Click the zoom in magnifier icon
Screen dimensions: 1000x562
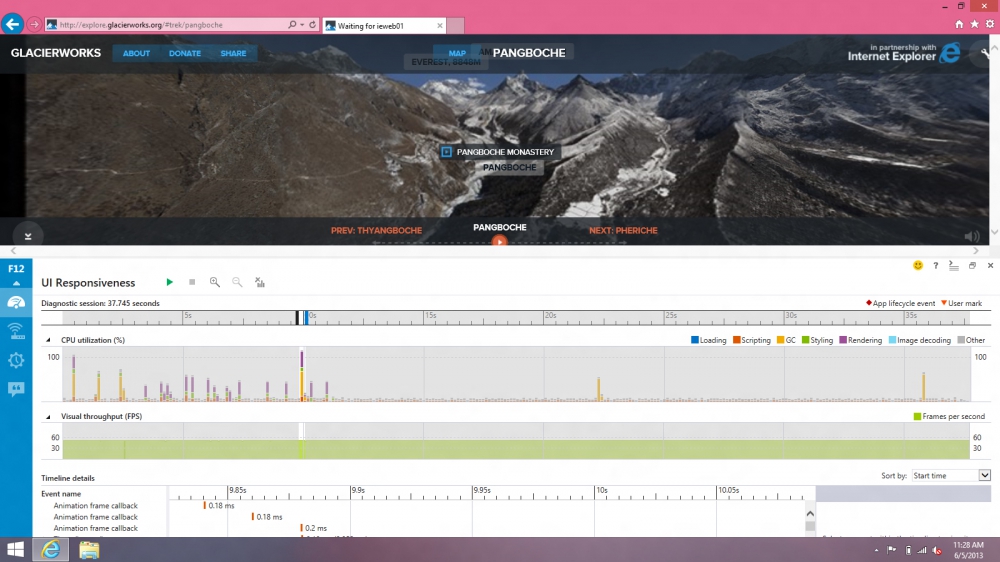click(x=214, y=283)
